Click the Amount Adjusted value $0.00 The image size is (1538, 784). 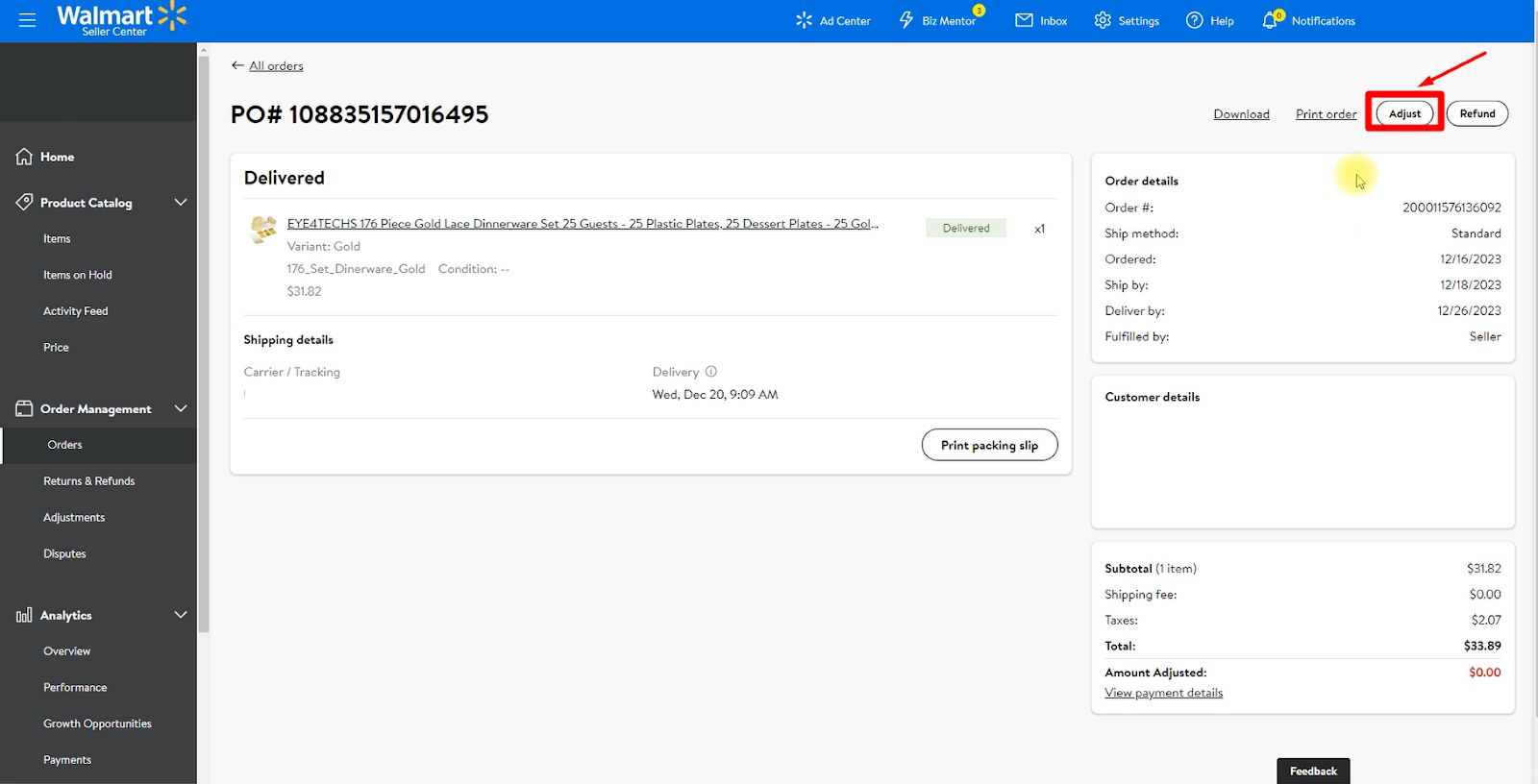coord(1484,673)
